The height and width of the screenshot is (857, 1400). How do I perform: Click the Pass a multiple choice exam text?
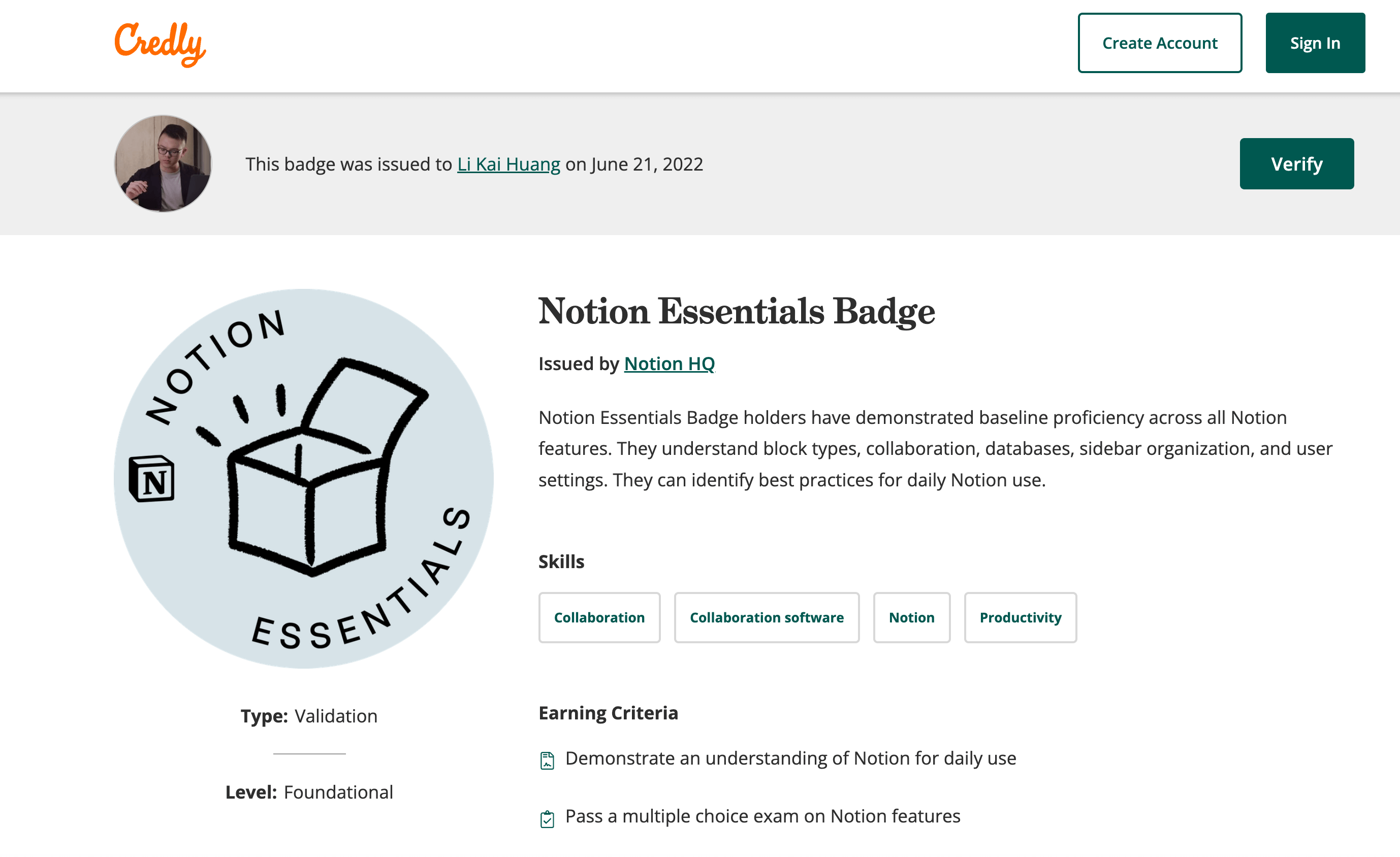pyautogui.click(x=762, y=817)
